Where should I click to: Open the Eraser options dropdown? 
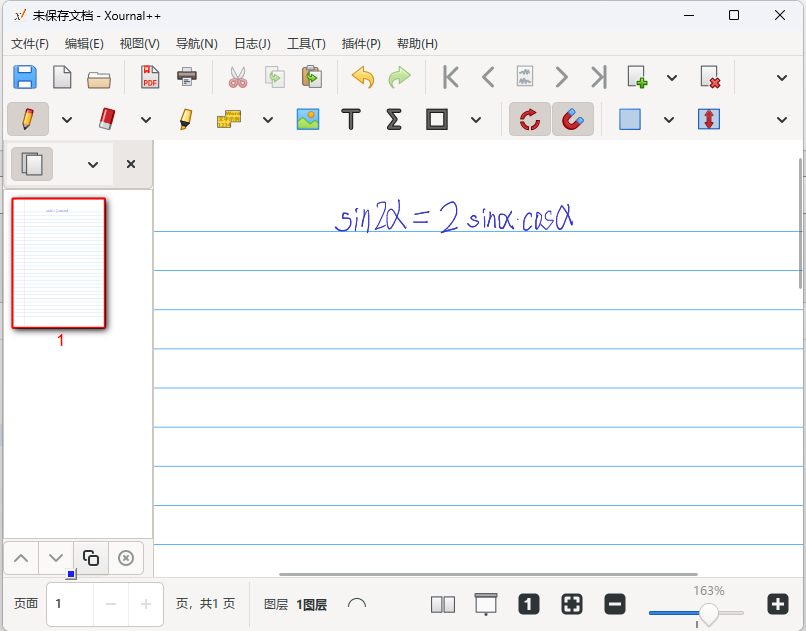coord(146,120)
